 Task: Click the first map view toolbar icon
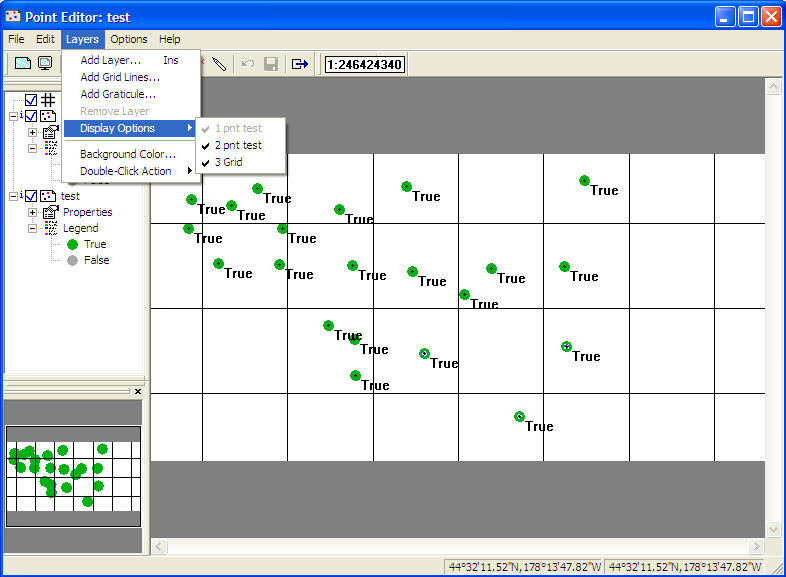[23, 63]
